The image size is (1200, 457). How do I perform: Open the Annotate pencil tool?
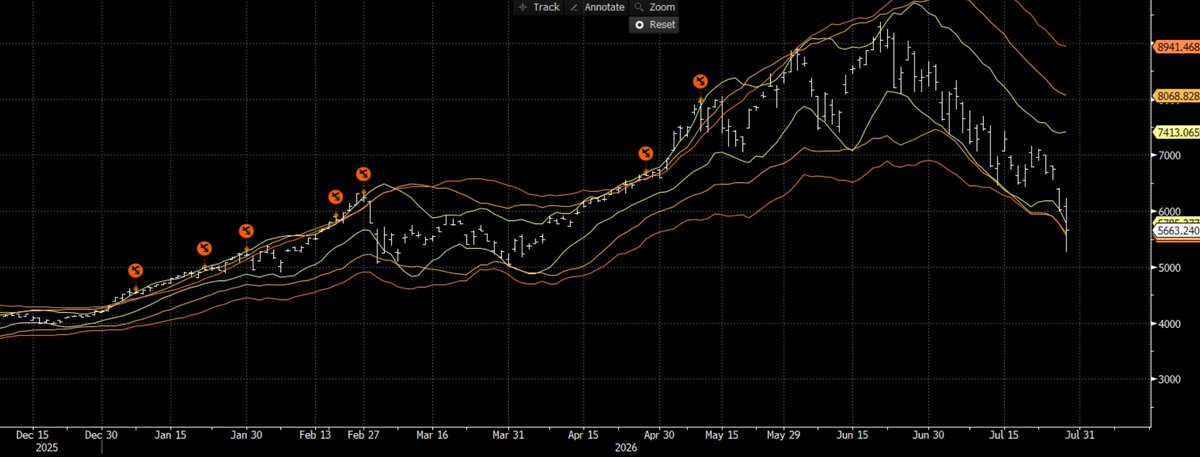pos(596,7)
